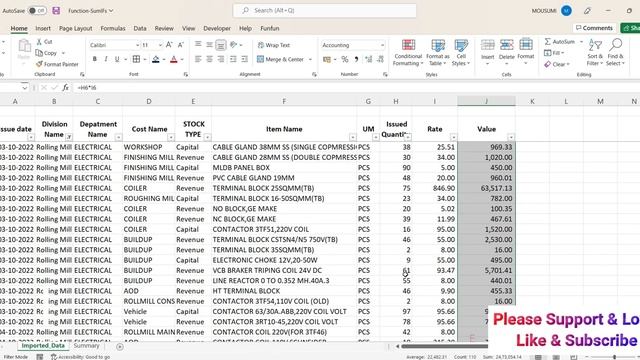Open Find & Select

click(x=615, y=52)
